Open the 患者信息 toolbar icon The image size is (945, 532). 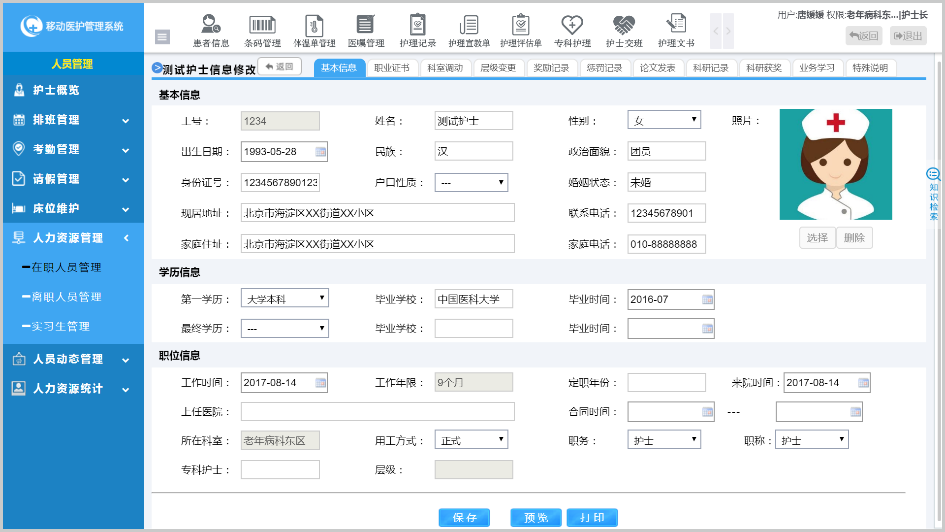[211, 30]
